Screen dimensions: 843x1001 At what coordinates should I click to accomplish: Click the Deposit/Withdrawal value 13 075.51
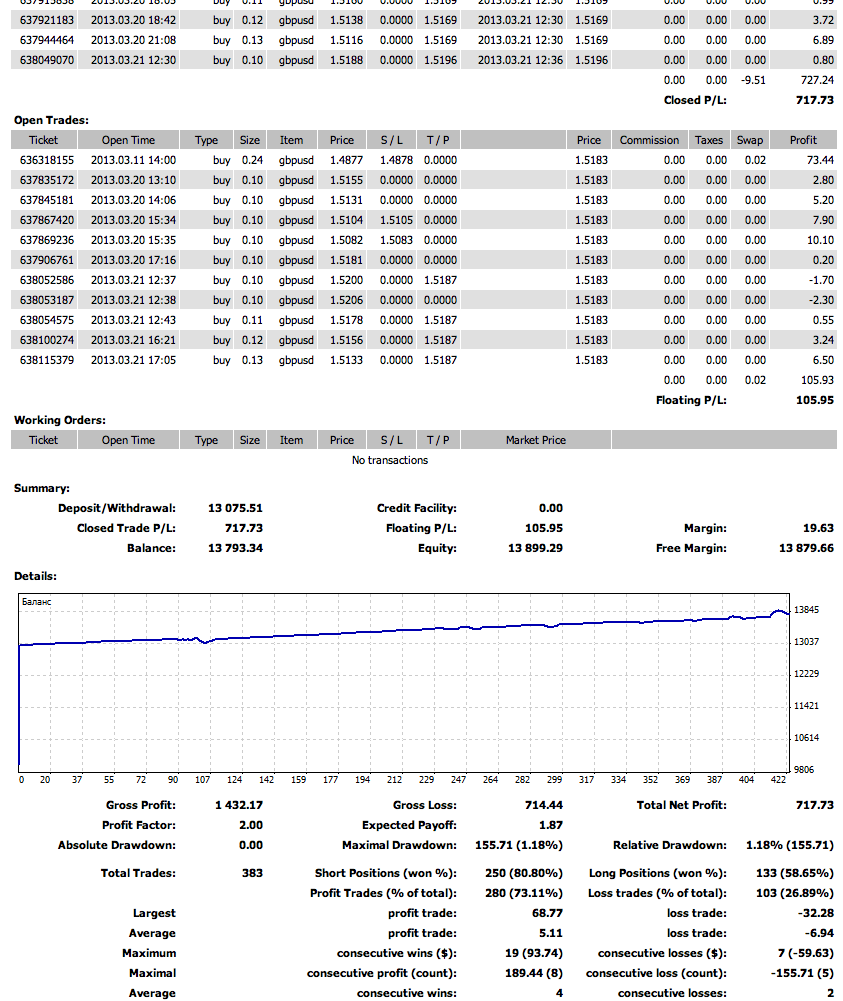[235, 508]
